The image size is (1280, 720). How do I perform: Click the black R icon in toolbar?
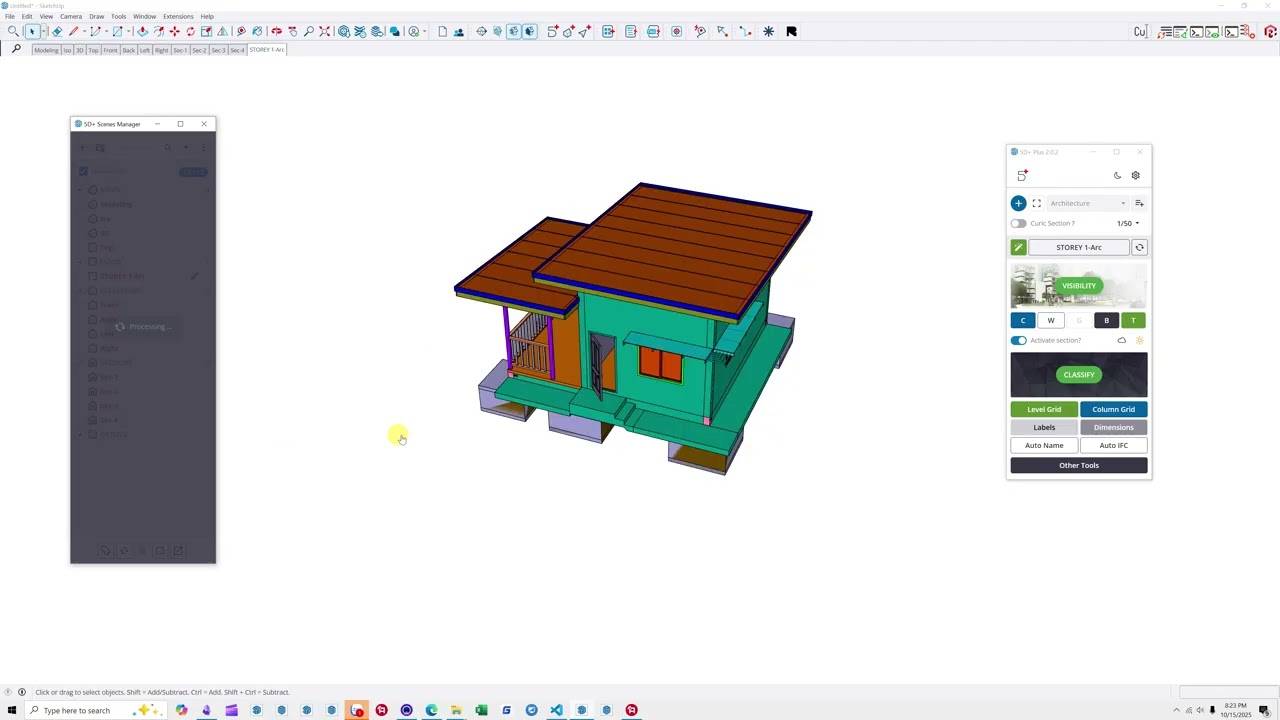[x=791, y=31]
